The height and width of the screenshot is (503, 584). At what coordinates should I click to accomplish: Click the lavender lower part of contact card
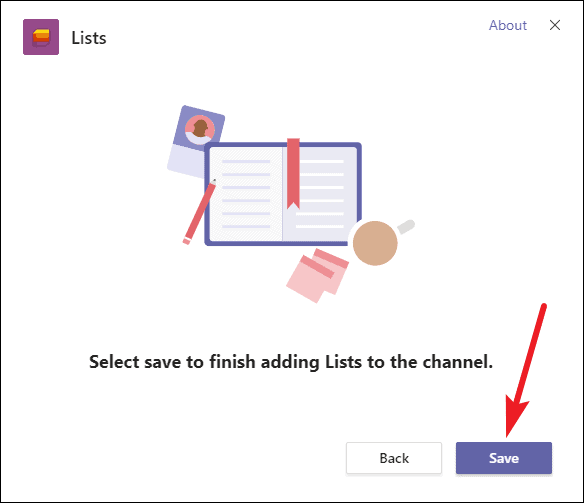pyautogui.click(x=186, y=161)
